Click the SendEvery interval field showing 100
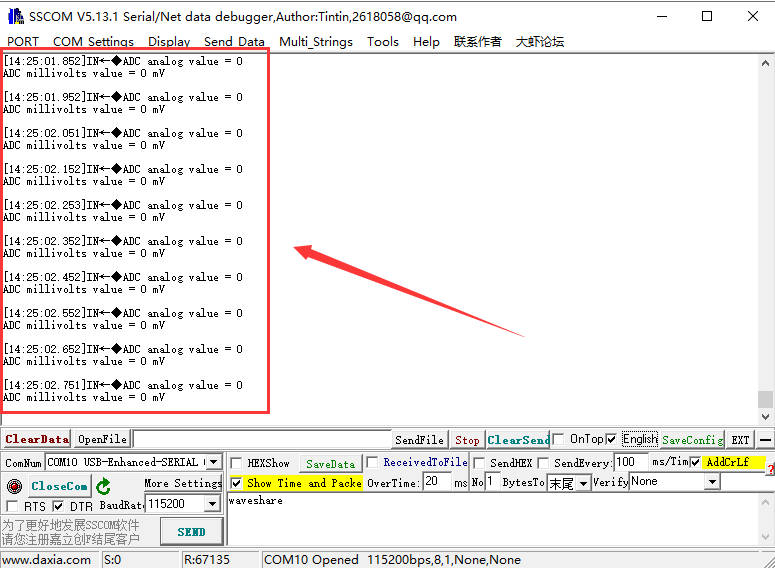 point(630,462)
